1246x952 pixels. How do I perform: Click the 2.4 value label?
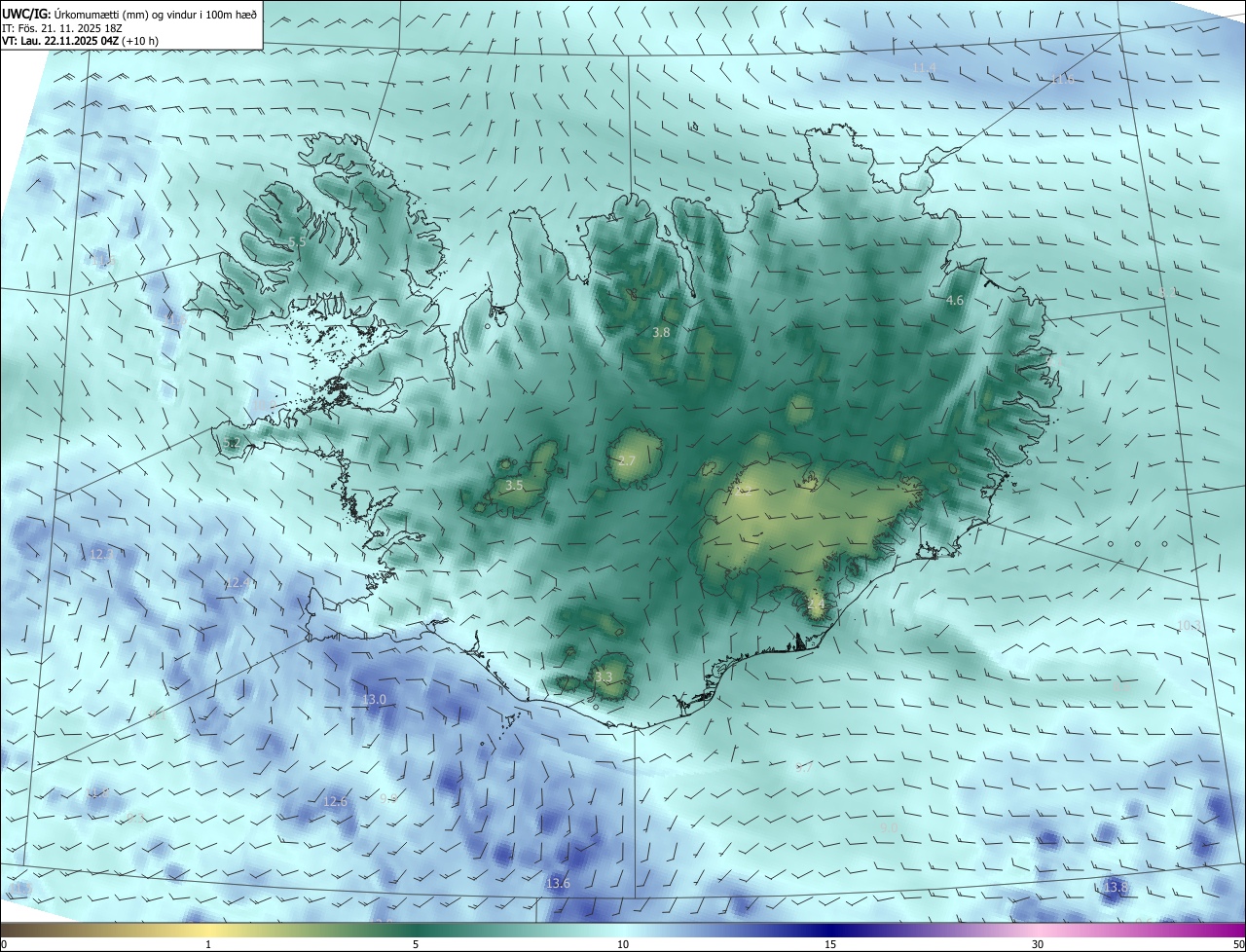tap(816, 604)
